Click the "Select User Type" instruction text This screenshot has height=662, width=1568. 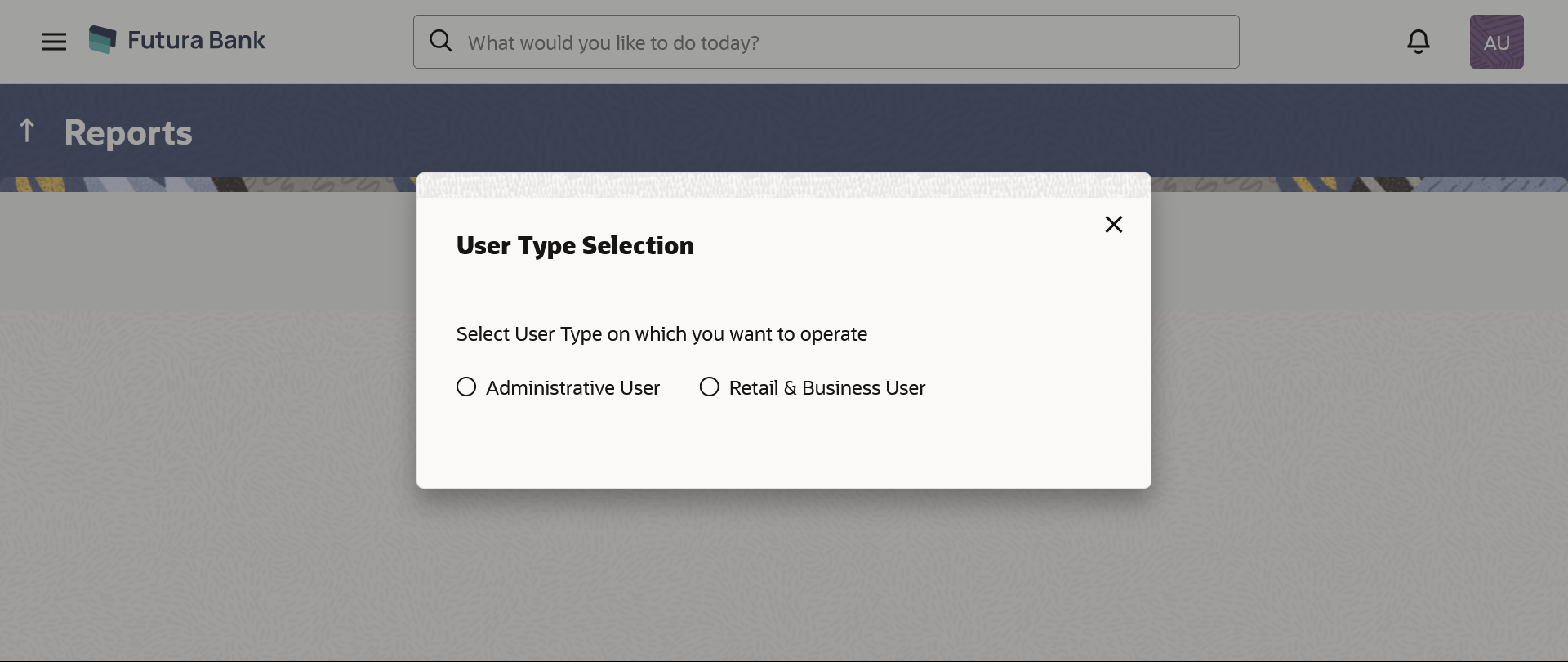pyautogui.click(x=661, y=334)
